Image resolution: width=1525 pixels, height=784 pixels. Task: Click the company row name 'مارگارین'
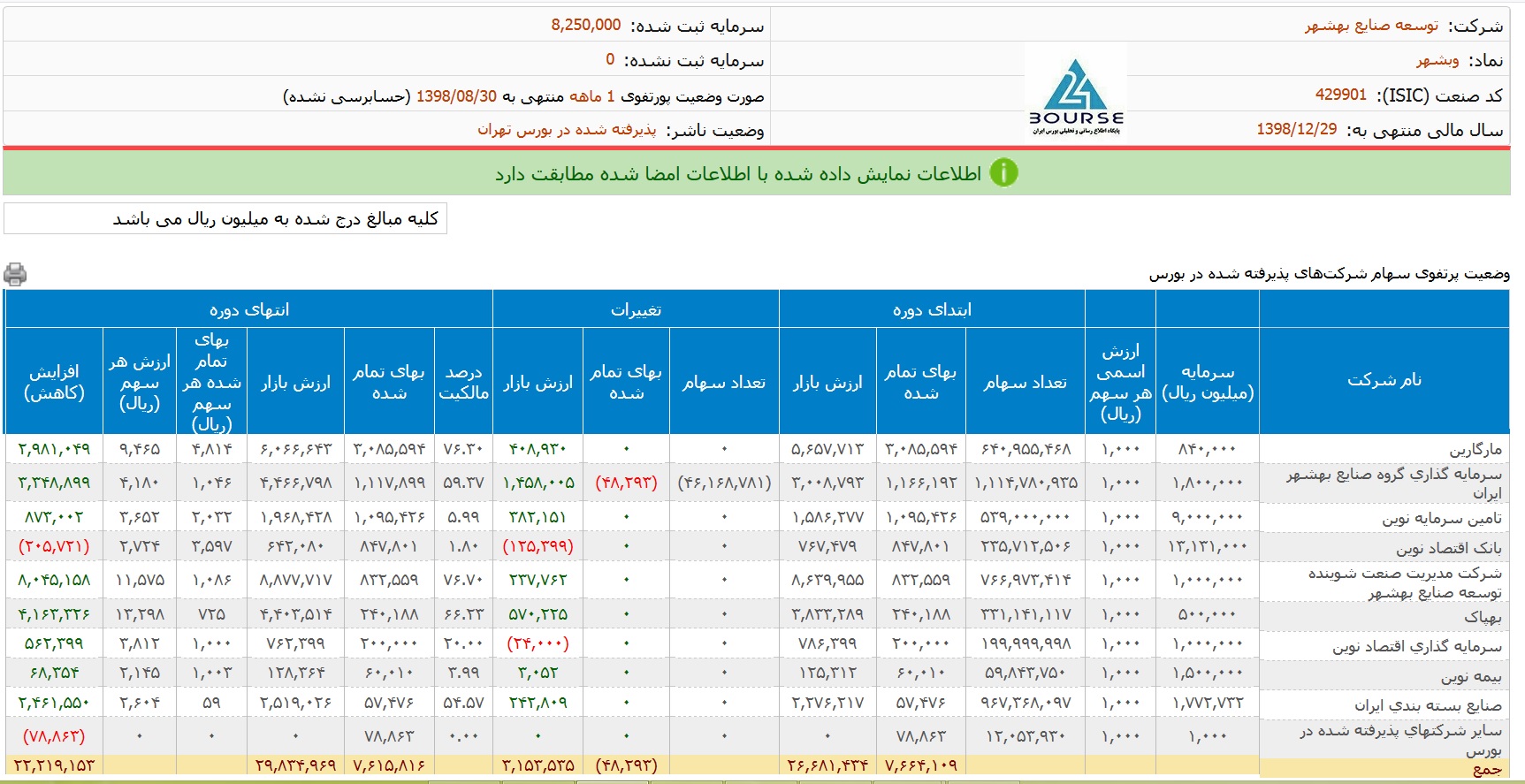click(x=1475, y=450)
